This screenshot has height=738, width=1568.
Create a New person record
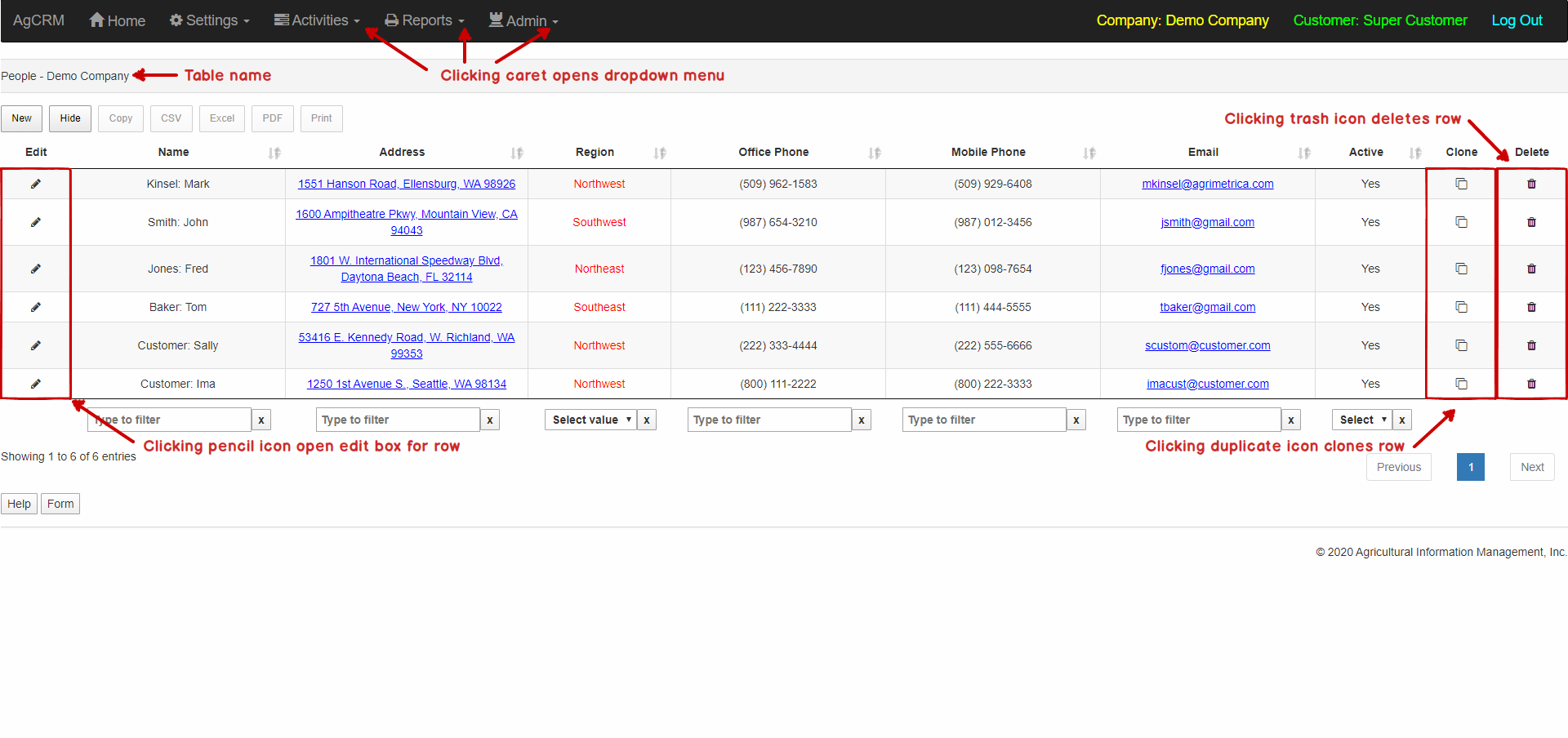(x=22, y=118)
